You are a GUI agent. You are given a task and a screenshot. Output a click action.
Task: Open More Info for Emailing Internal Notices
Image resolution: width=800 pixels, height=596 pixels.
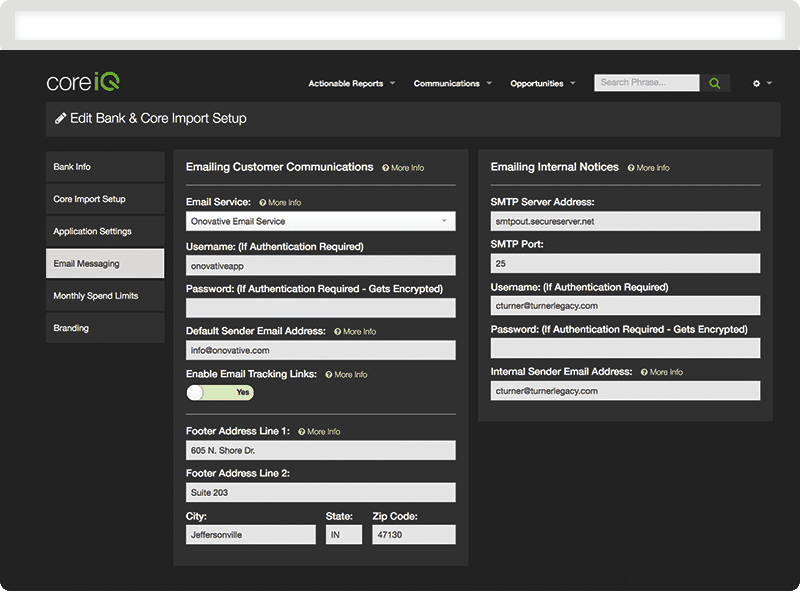pos(648,168)
